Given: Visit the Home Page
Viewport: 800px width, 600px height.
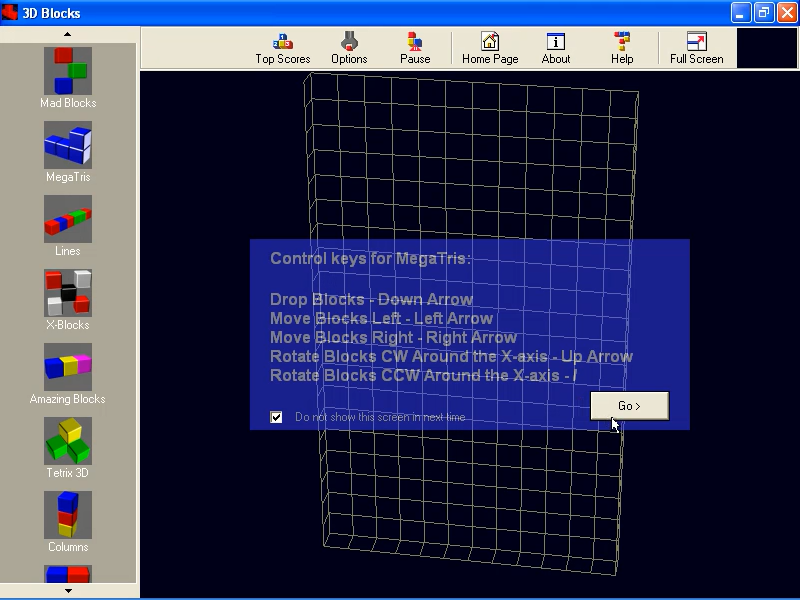Looking at the screenshot, I should 489,47.
